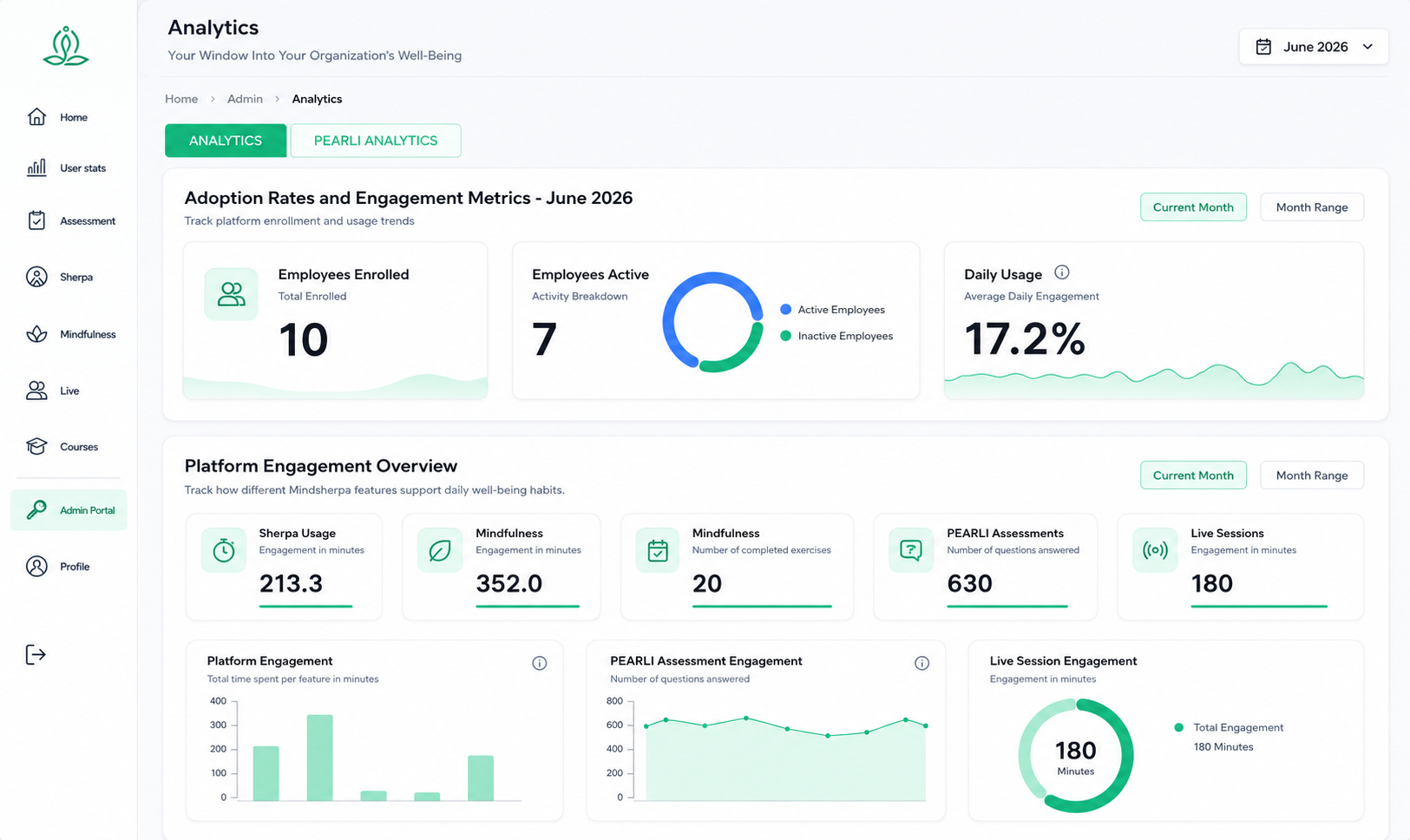Open the PEARLI Assessment Engagement info icon
The image size is (1410, 840).
point(922,663)
